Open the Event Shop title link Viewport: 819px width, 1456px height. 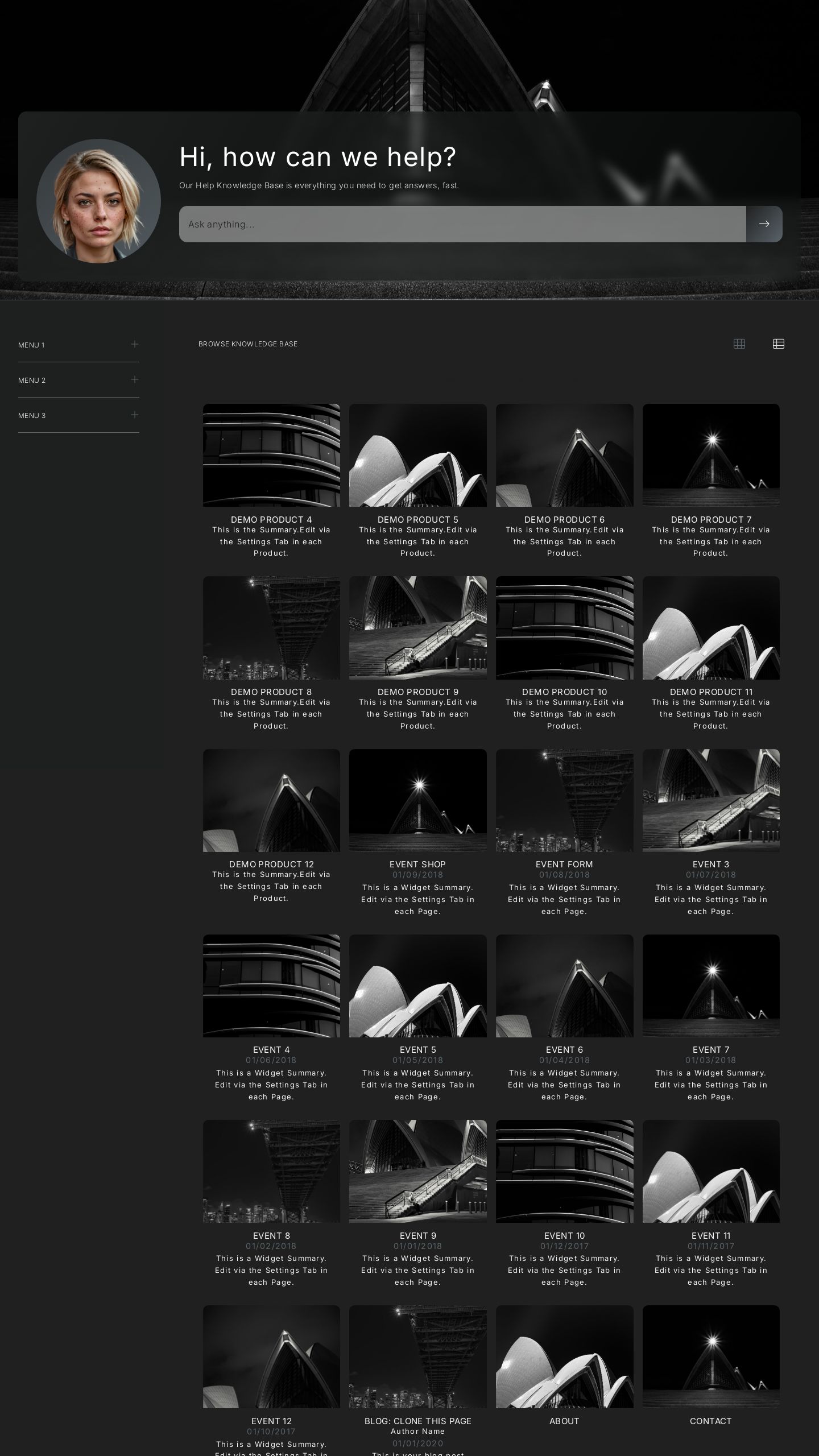click(x=417, y=864)
